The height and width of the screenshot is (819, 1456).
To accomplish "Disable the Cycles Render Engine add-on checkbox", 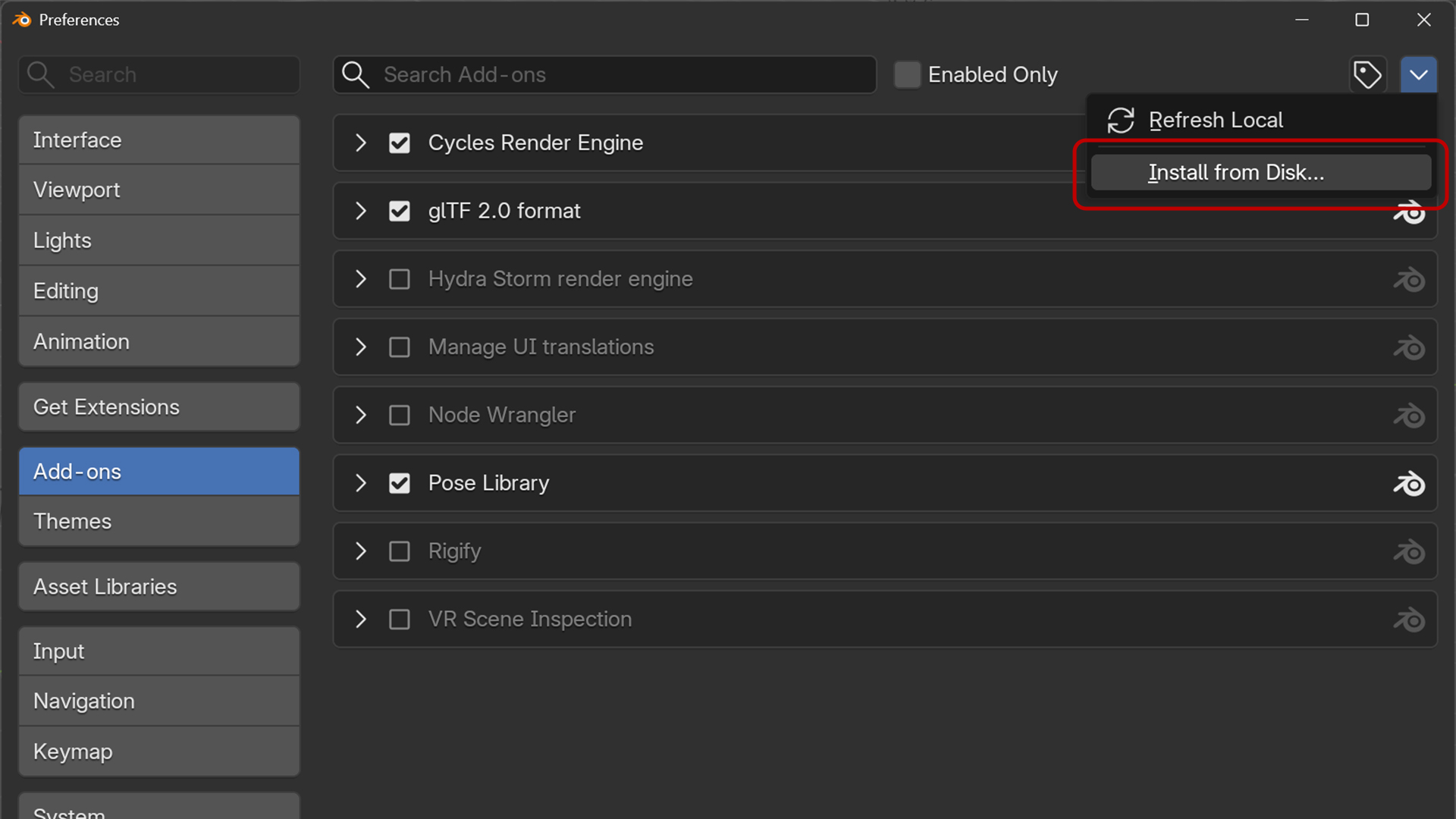I will (x=400, y=143).
